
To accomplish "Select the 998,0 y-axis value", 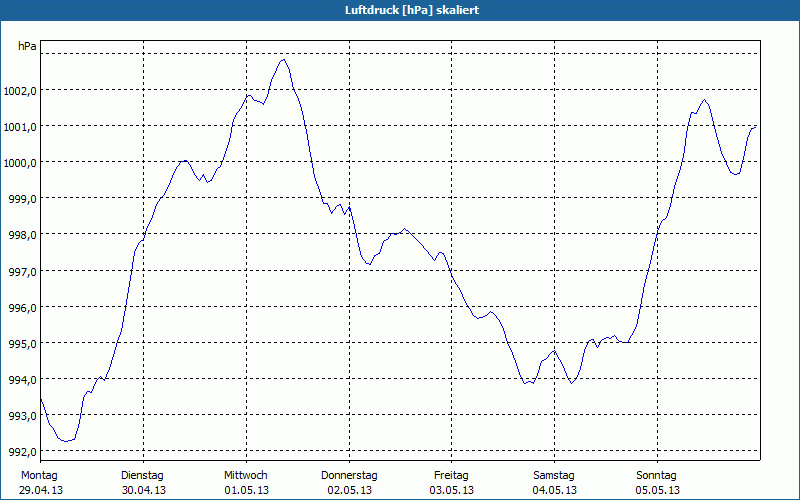I will (22, 236).
